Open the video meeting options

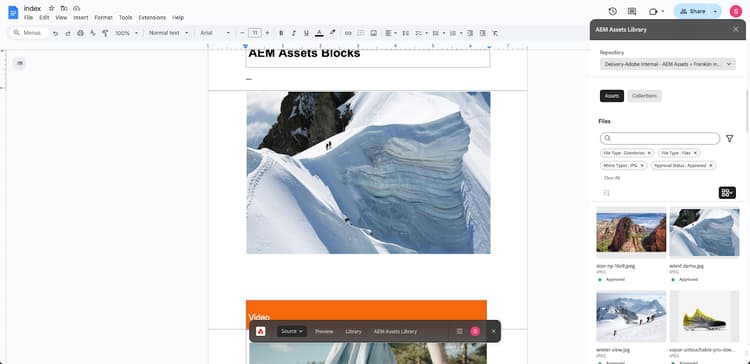point(656,11)
